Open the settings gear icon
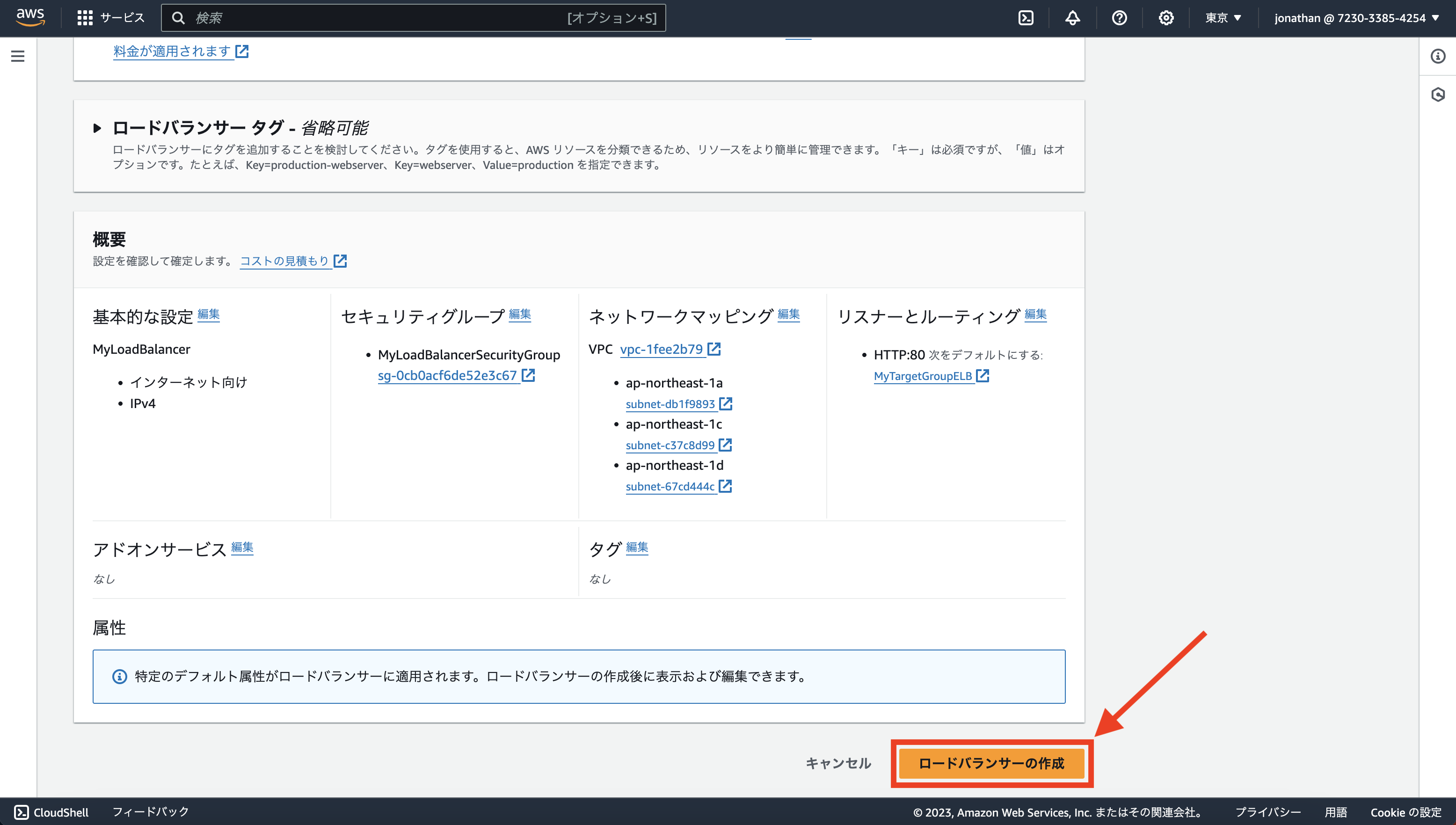This screenshot has width=1456, height=825. point(1166,18)
